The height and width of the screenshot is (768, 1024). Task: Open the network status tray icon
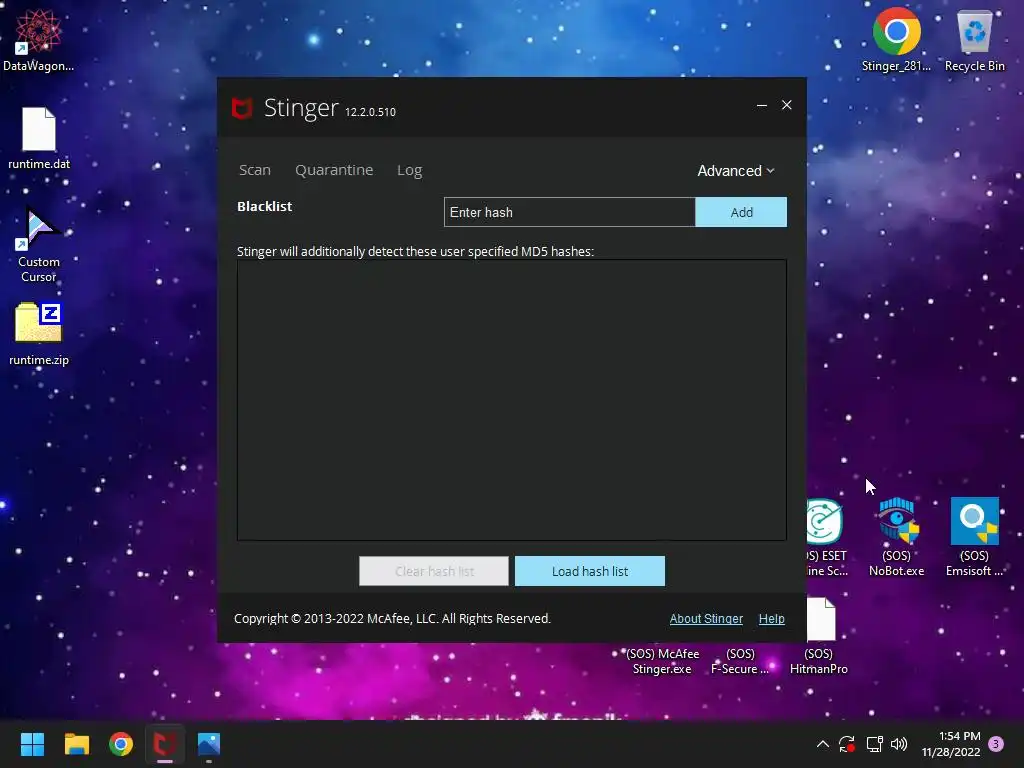point(874,744)
